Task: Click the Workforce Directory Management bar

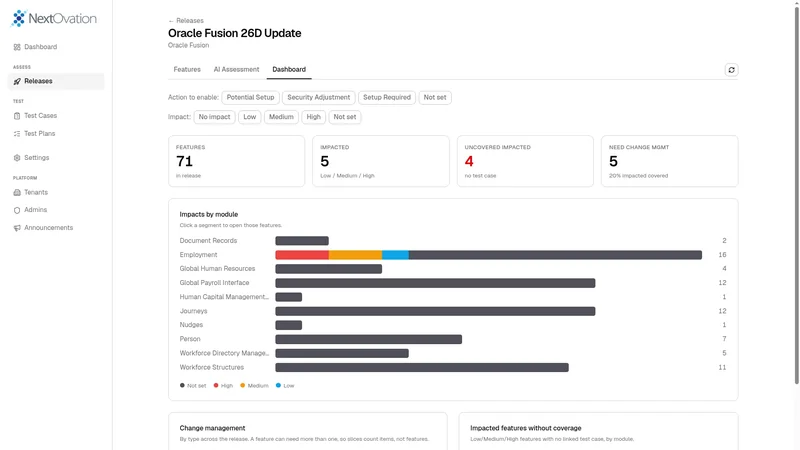Action: (342, 353)
